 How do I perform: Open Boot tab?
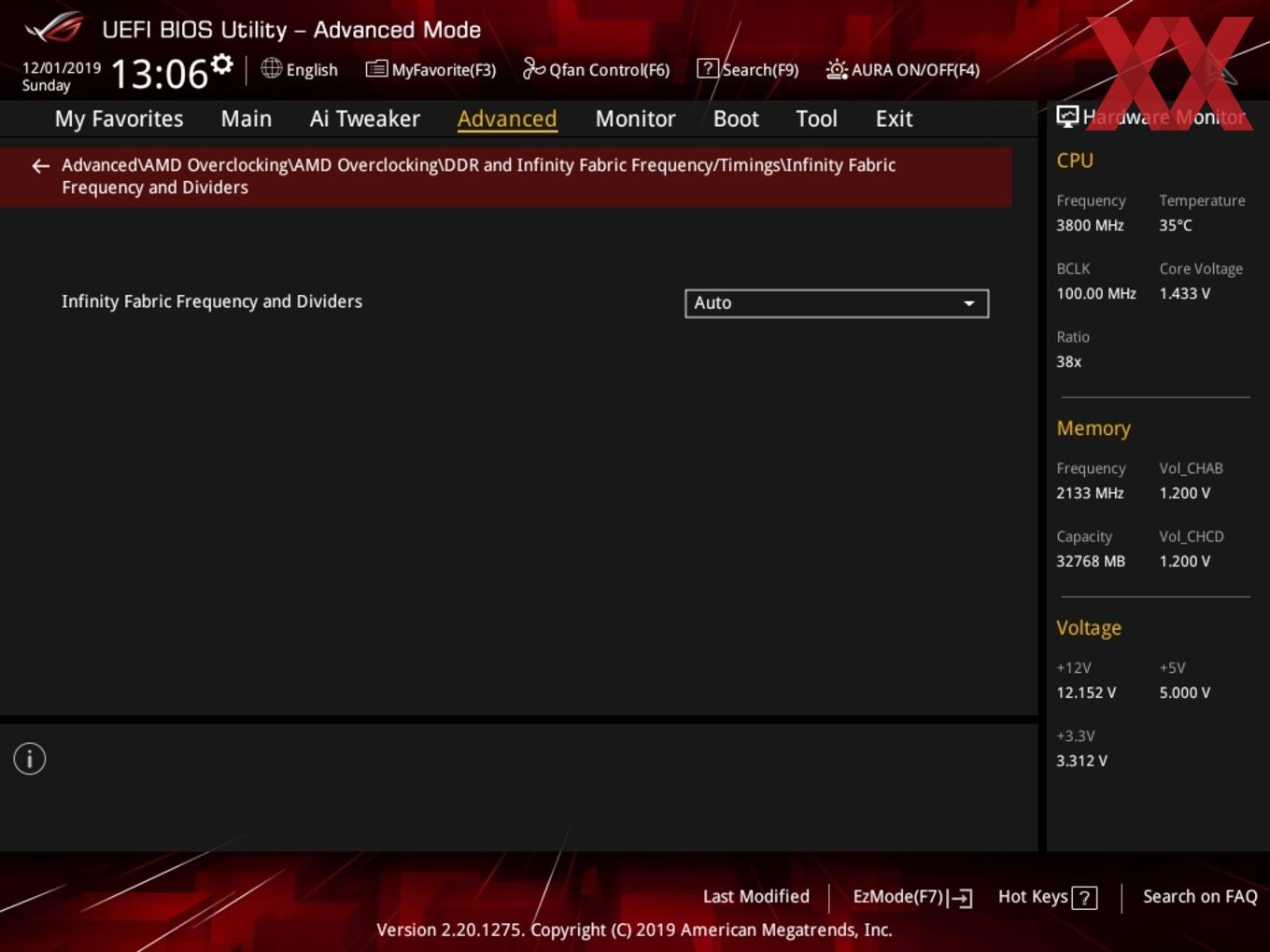point(736,119)
